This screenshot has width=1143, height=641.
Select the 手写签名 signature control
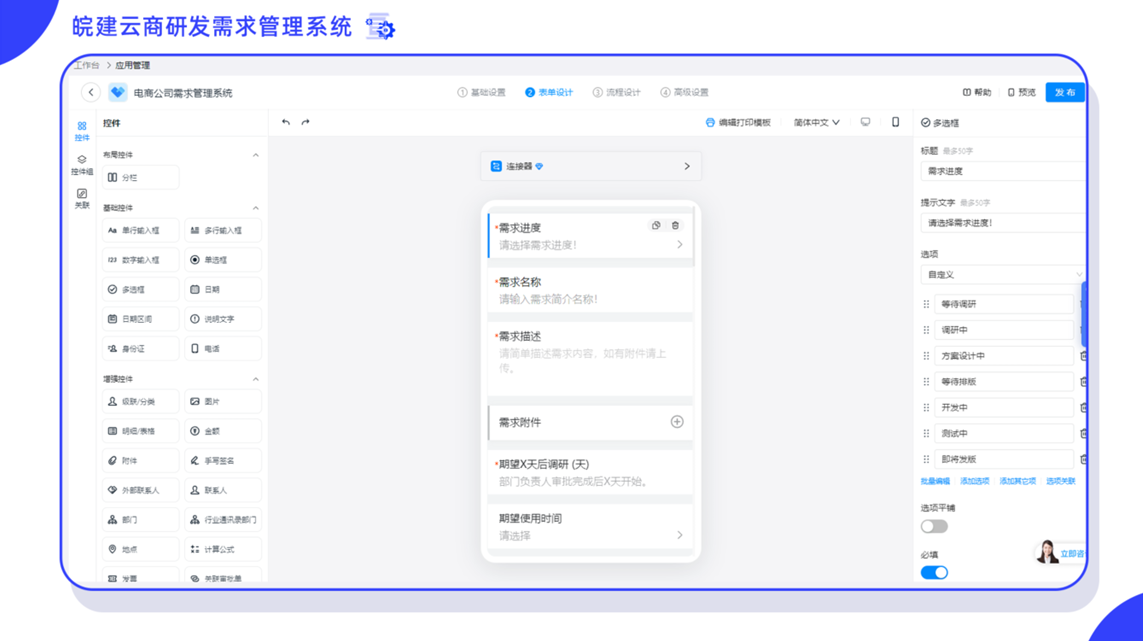click(x=222, y=459)
